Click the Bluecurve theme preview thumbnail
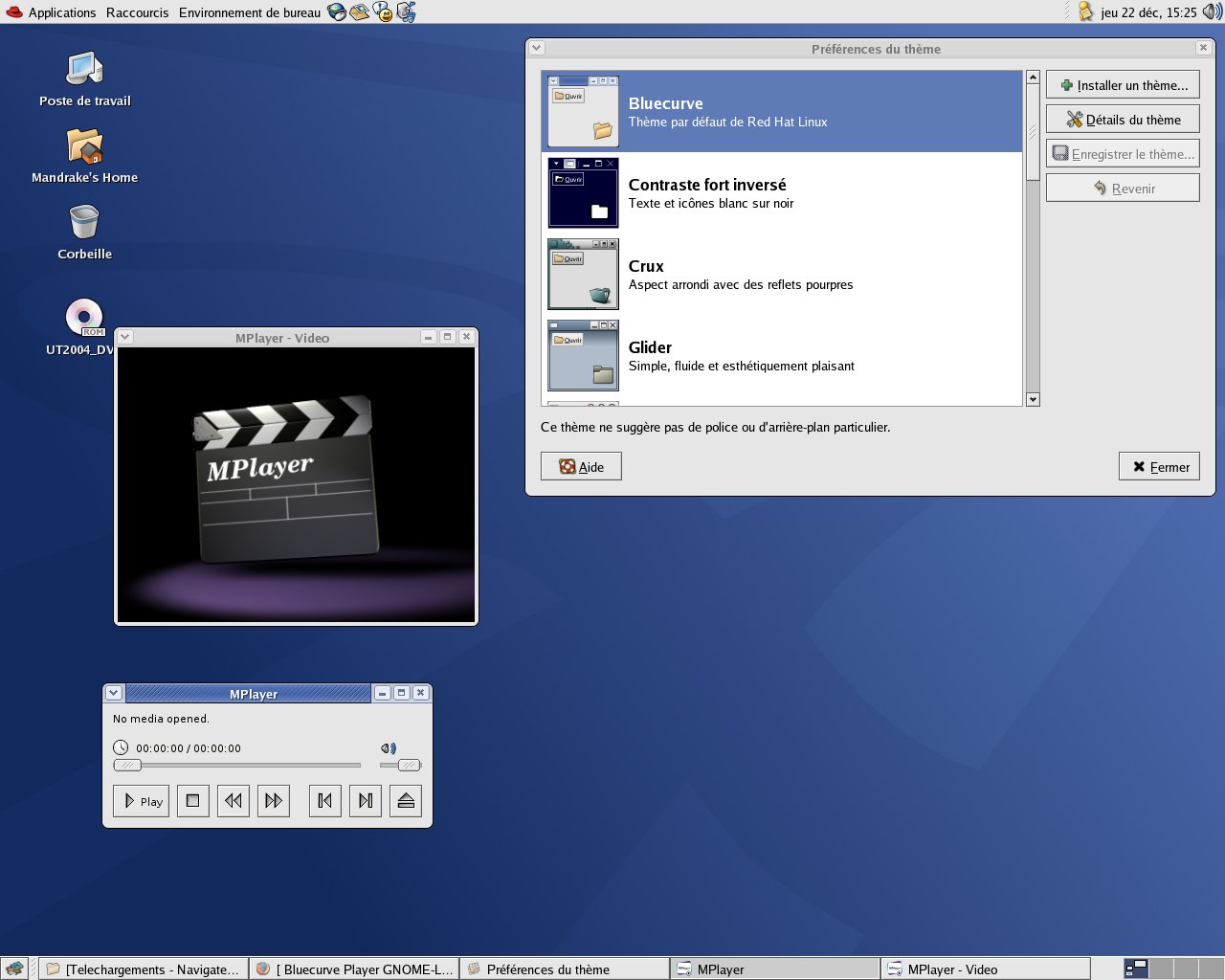The image size is (1225, 980). point(583,111)
